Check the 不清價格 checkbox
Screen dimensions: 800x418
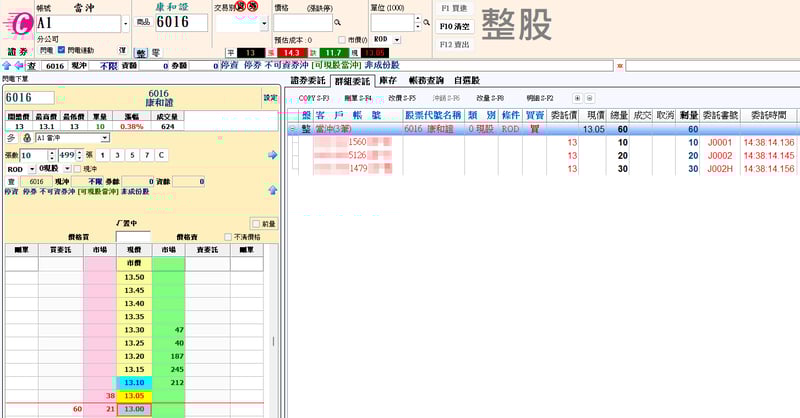click(x=227, y=236)
